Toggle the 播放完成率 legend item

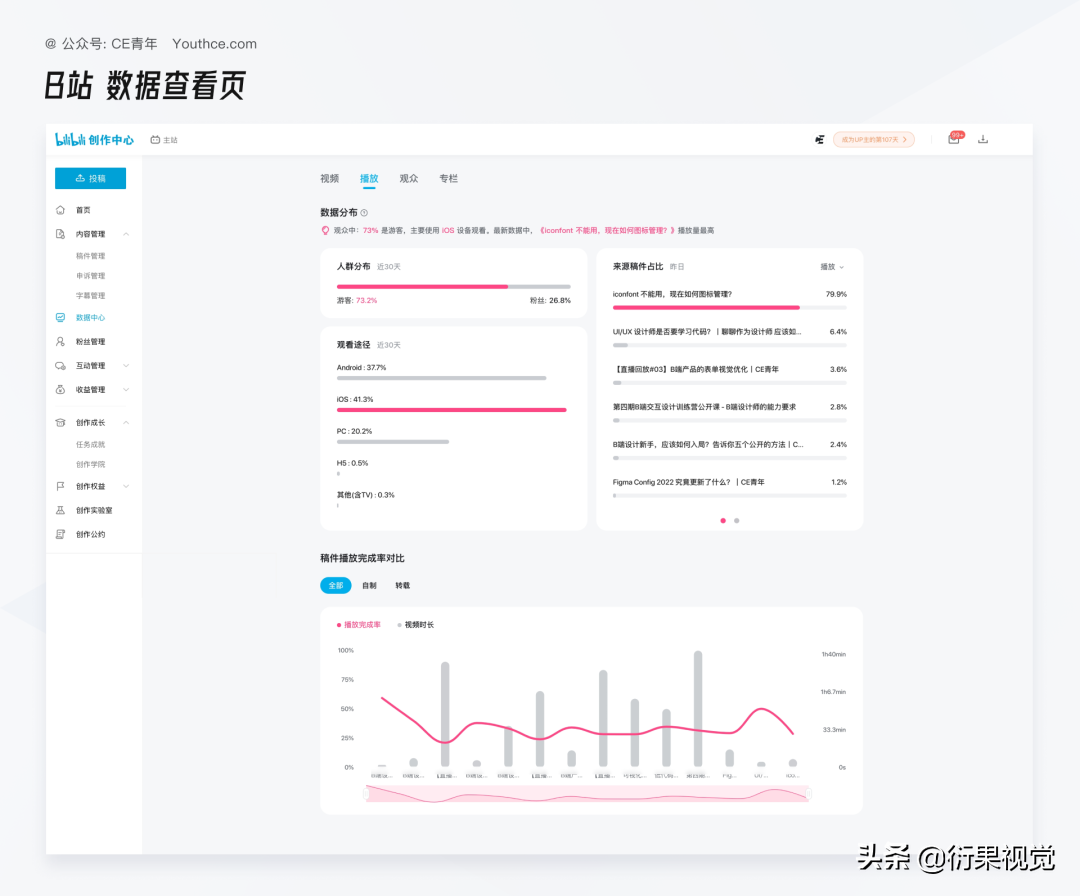[x=360, y=623]
